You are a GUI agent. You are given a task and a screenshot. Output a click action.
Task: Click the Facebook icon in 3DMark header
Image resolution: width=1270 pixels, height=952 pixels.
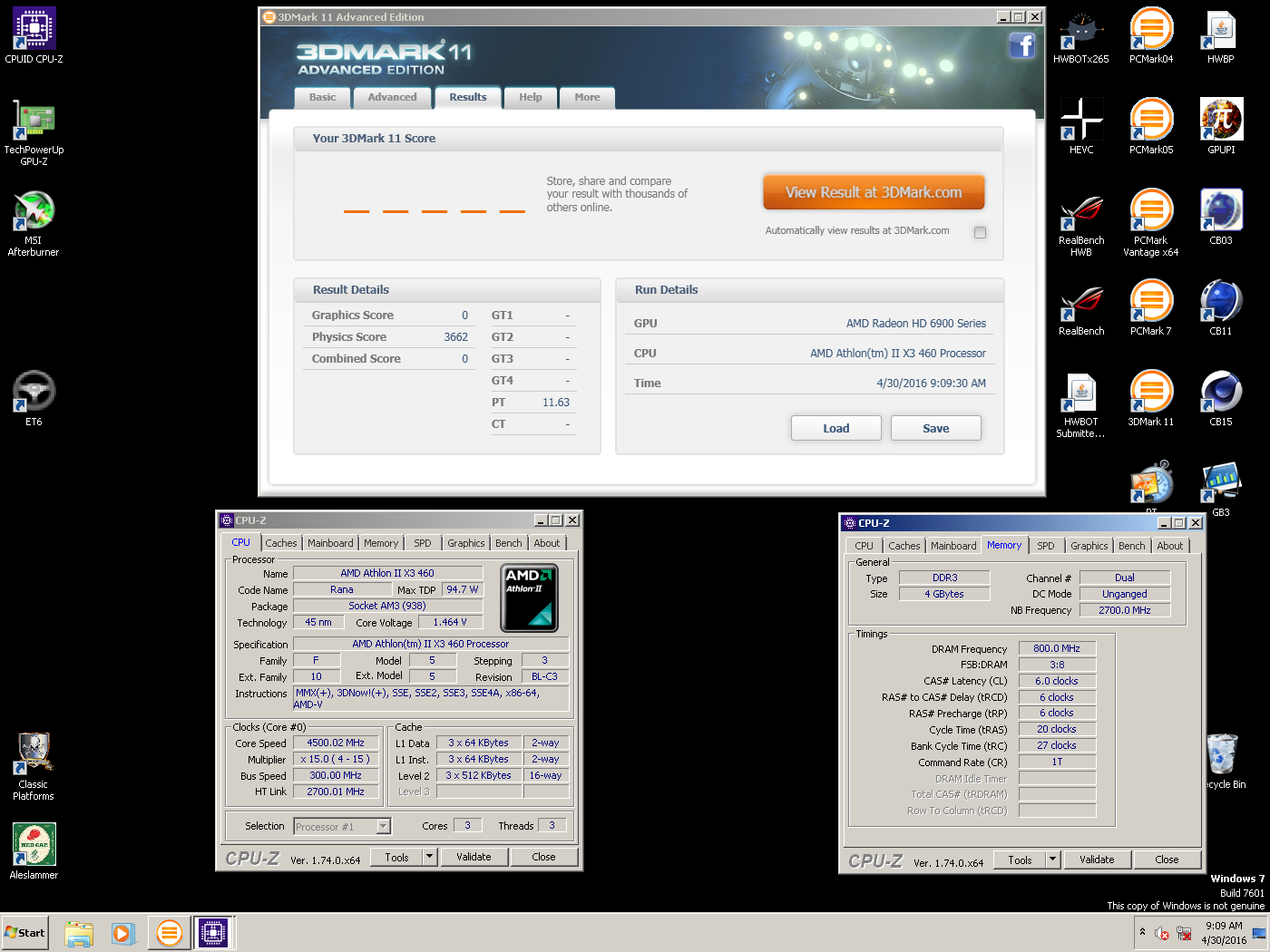point(1022,45)
